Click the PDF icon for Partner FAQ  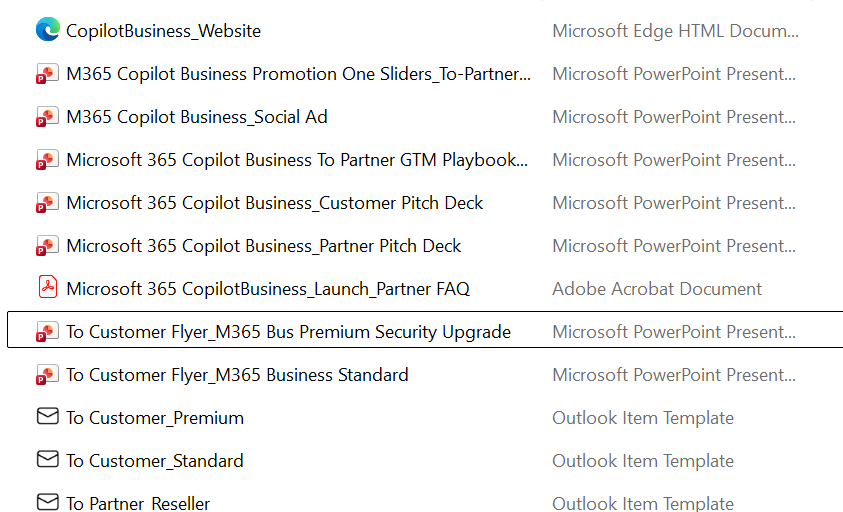click(47, 288)
